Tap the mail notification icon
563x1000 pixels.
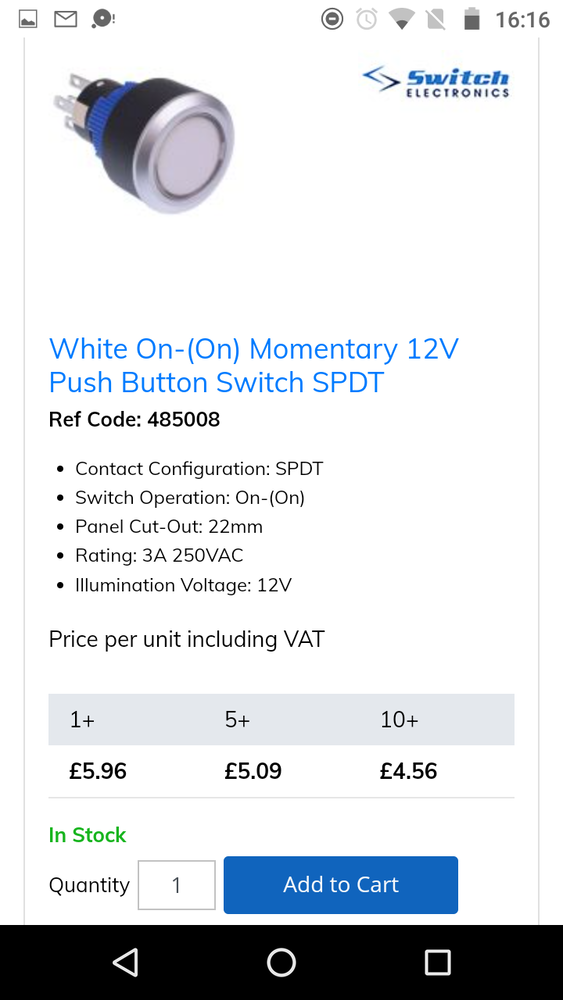click(65, 20)
